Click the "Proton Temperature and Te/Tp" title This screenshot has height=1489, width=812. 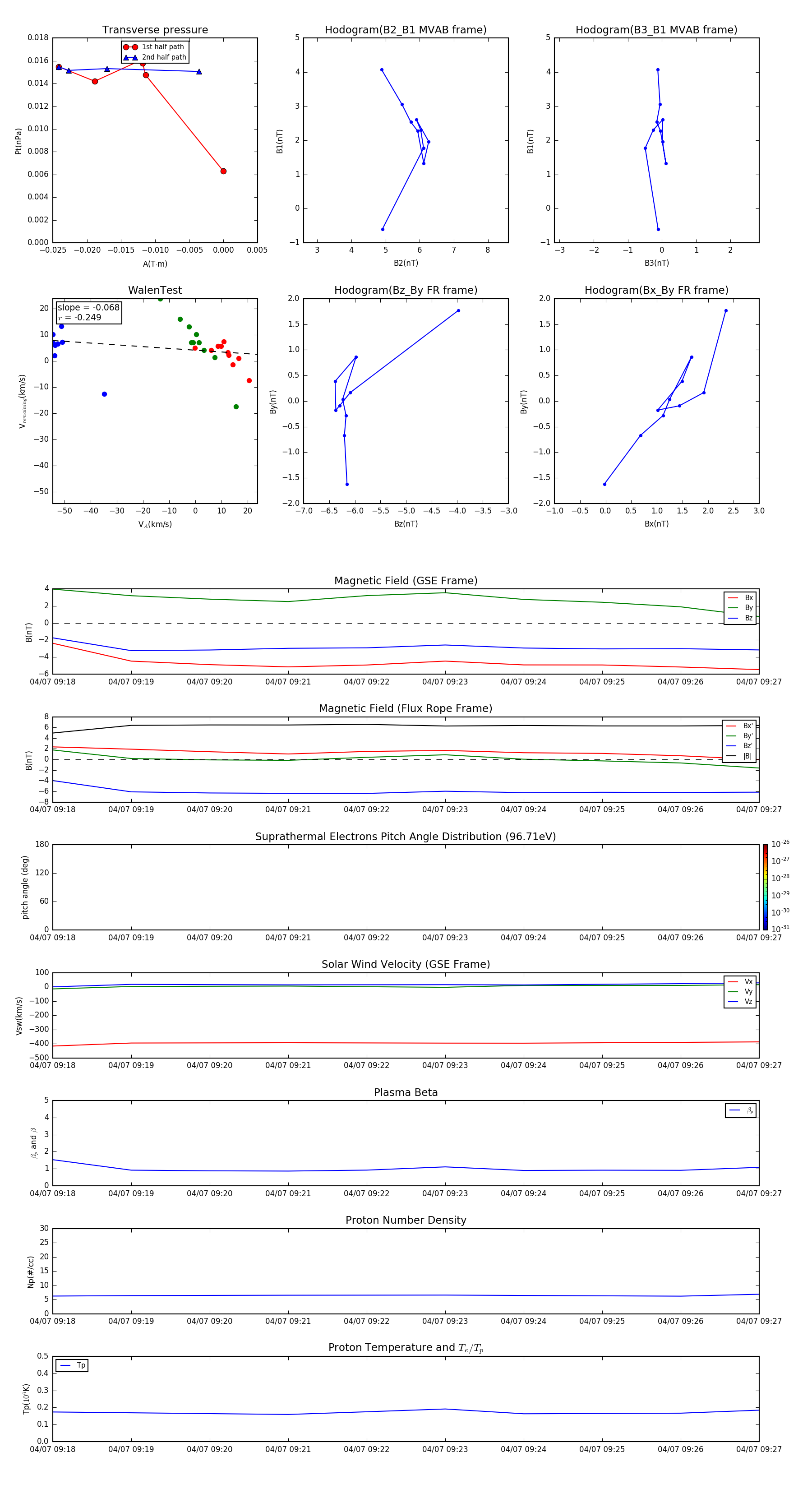tap(406, 1347)
